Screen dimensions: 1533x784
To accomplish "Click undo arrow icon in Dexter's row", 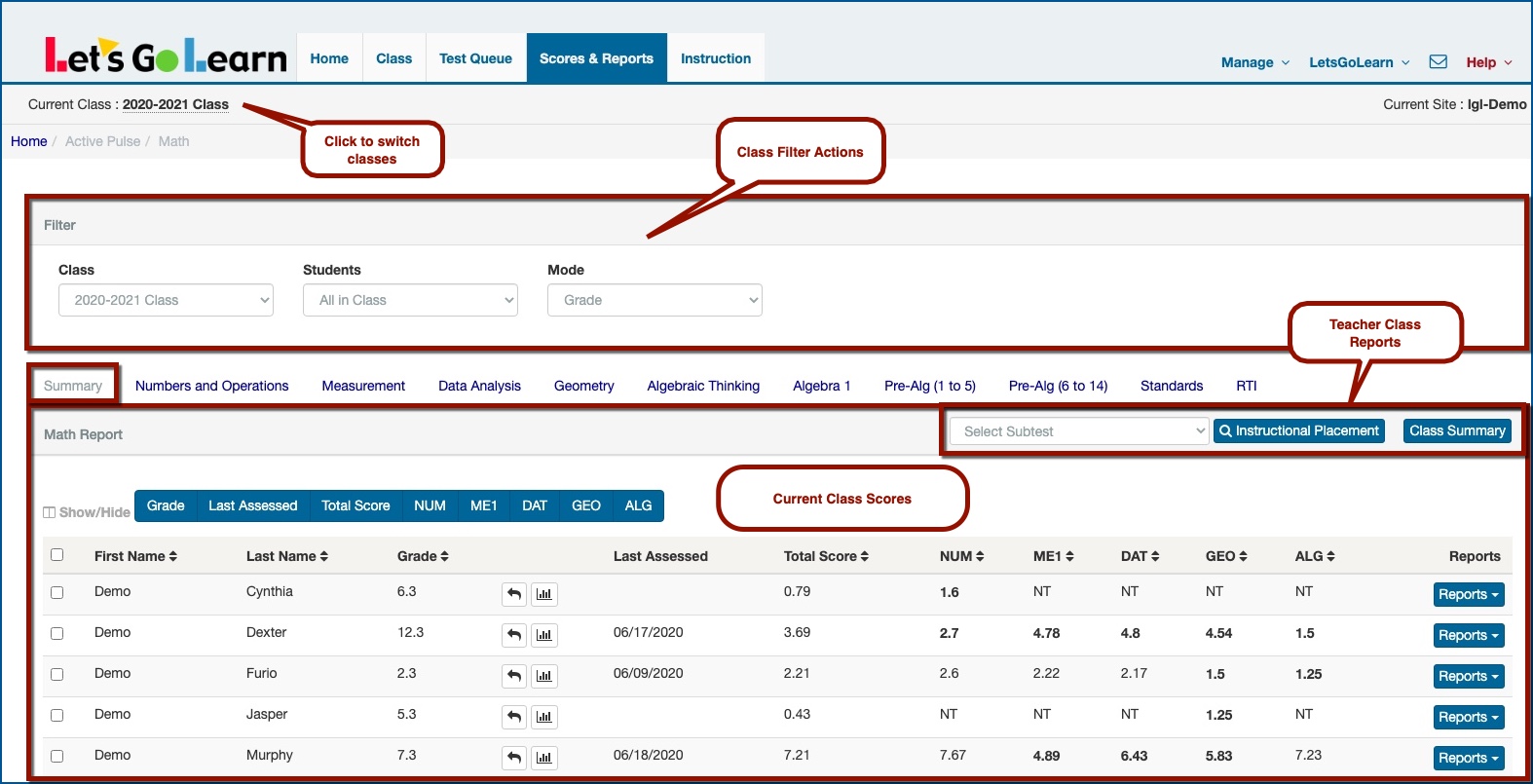I will coord(514,635).
